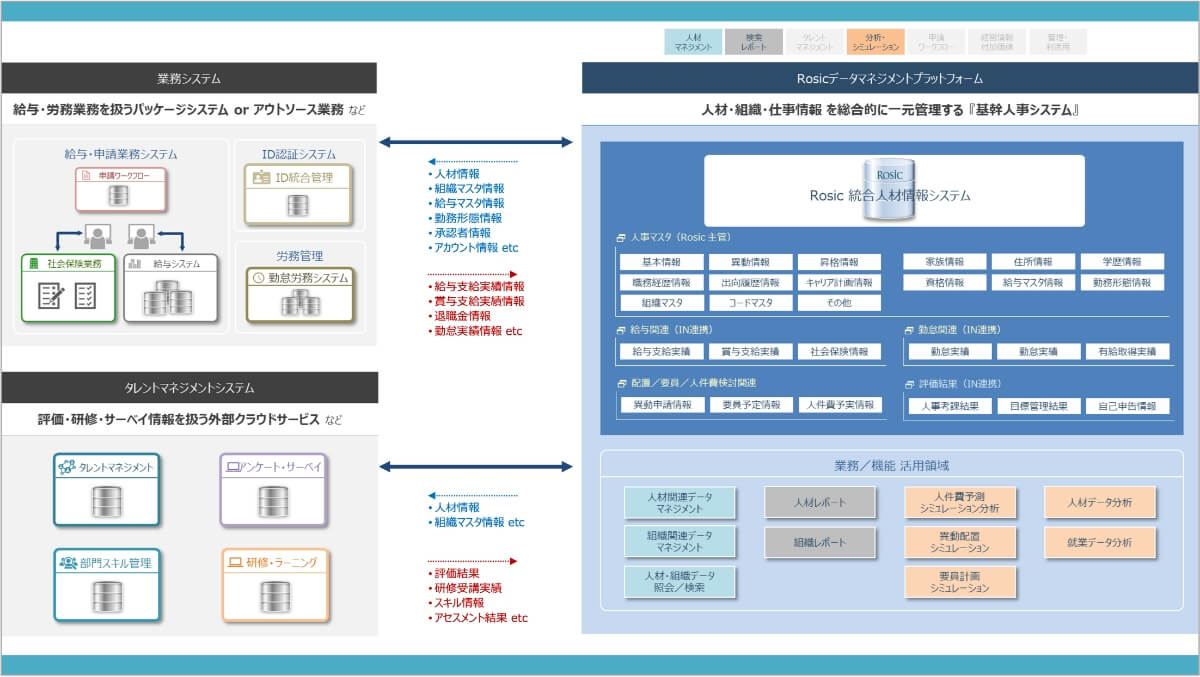Select the 自己申告情報 box

click(x=1128, y=406)
